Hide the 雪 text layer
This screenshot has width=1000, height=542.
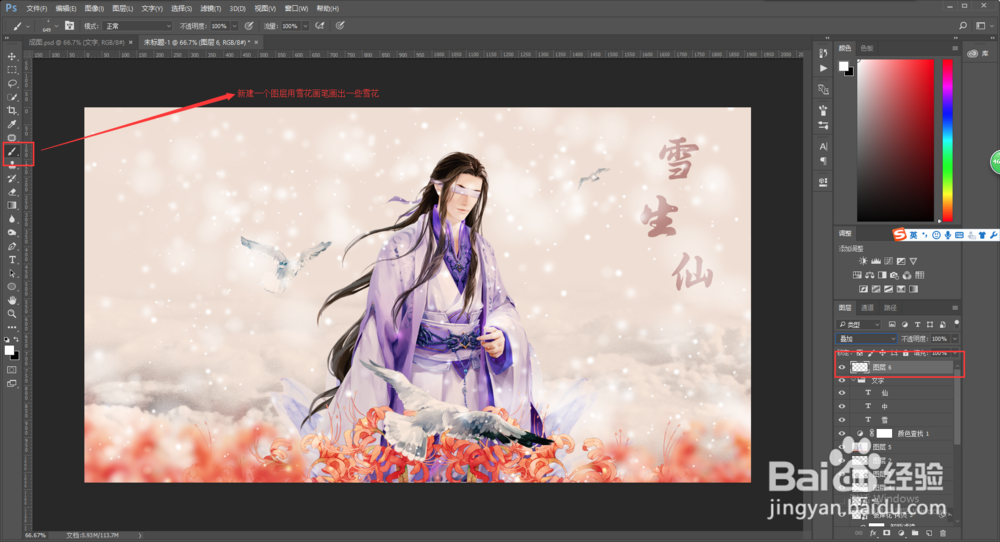pos(842,420)
